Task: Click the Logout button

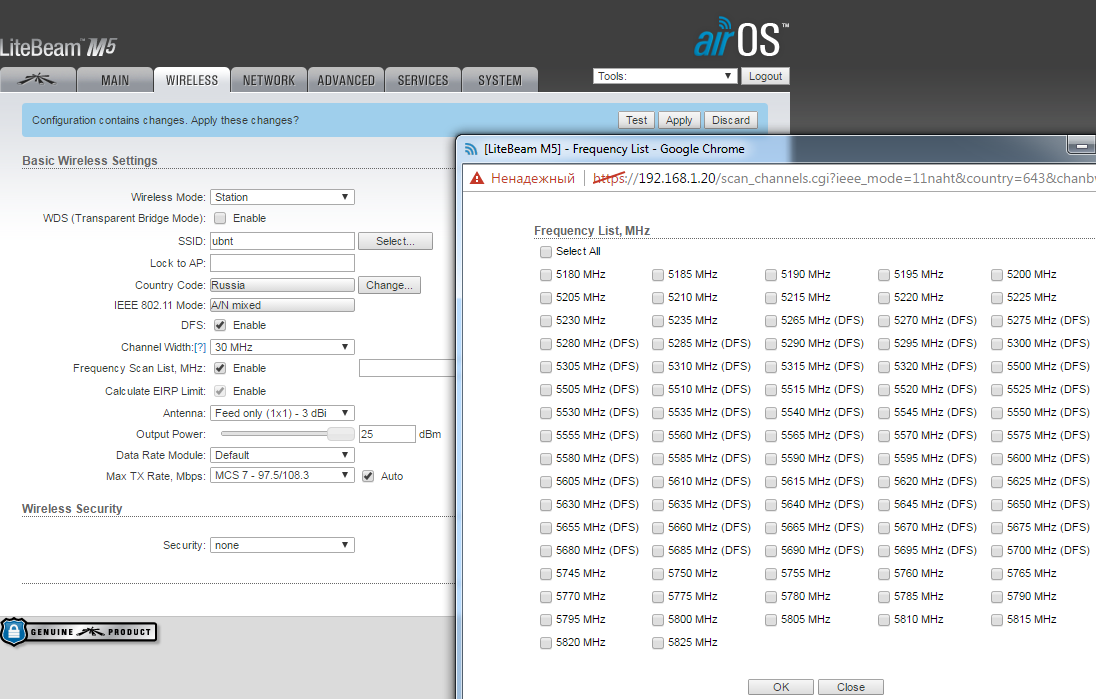Action: (765, 76)
